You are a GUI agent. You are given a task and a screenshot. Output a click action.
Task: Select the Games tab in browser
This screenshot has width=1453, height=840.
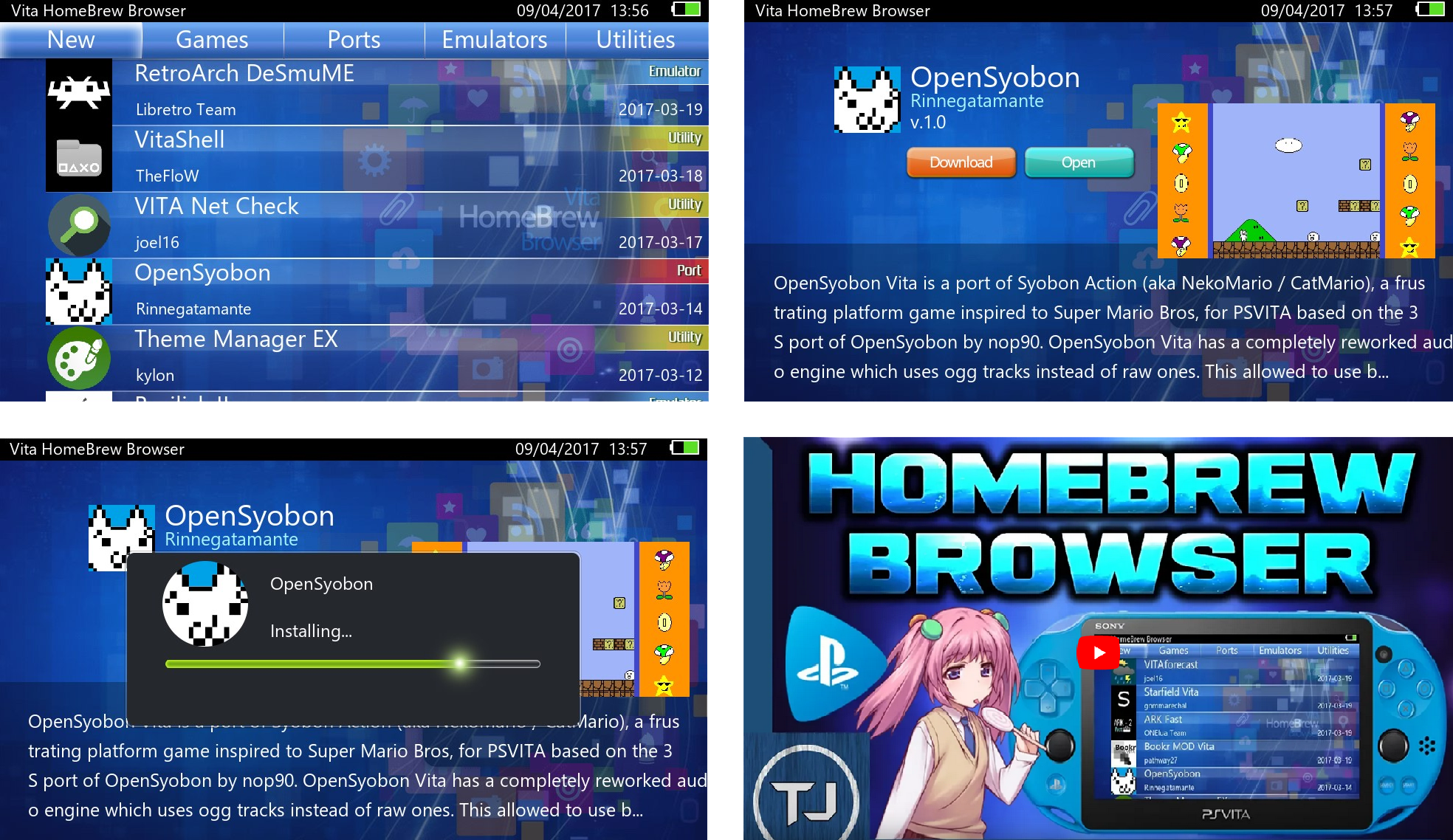pyautogui.click(x=212, y=38)
